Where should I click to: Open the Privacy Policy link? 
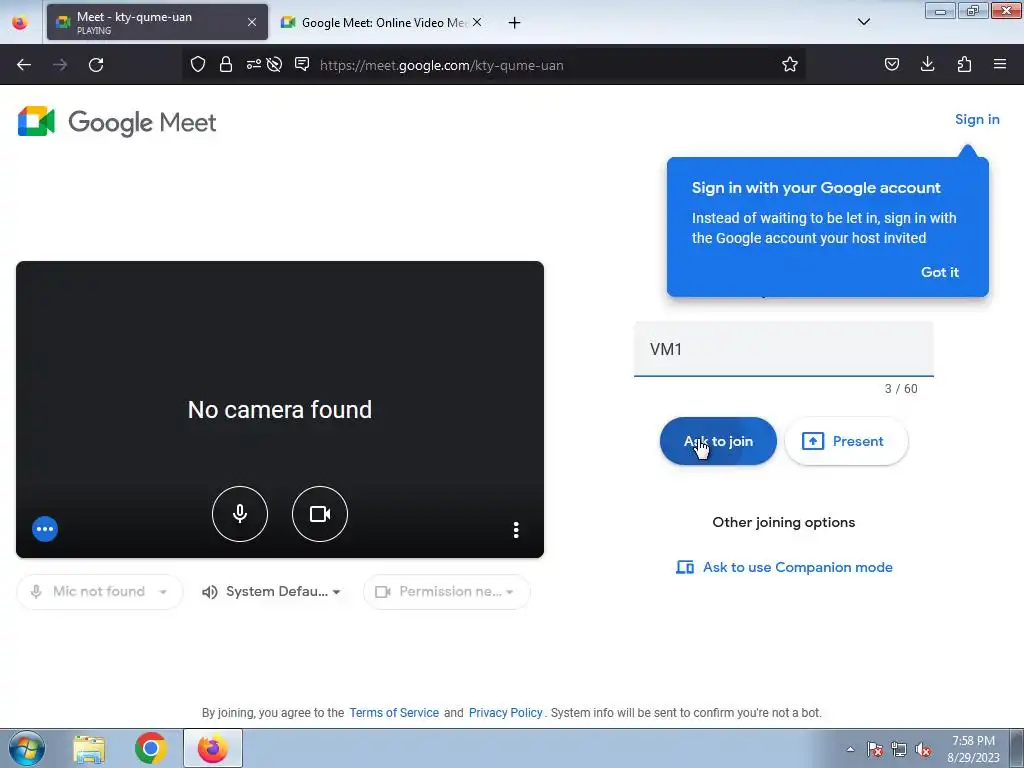(505, 712)
